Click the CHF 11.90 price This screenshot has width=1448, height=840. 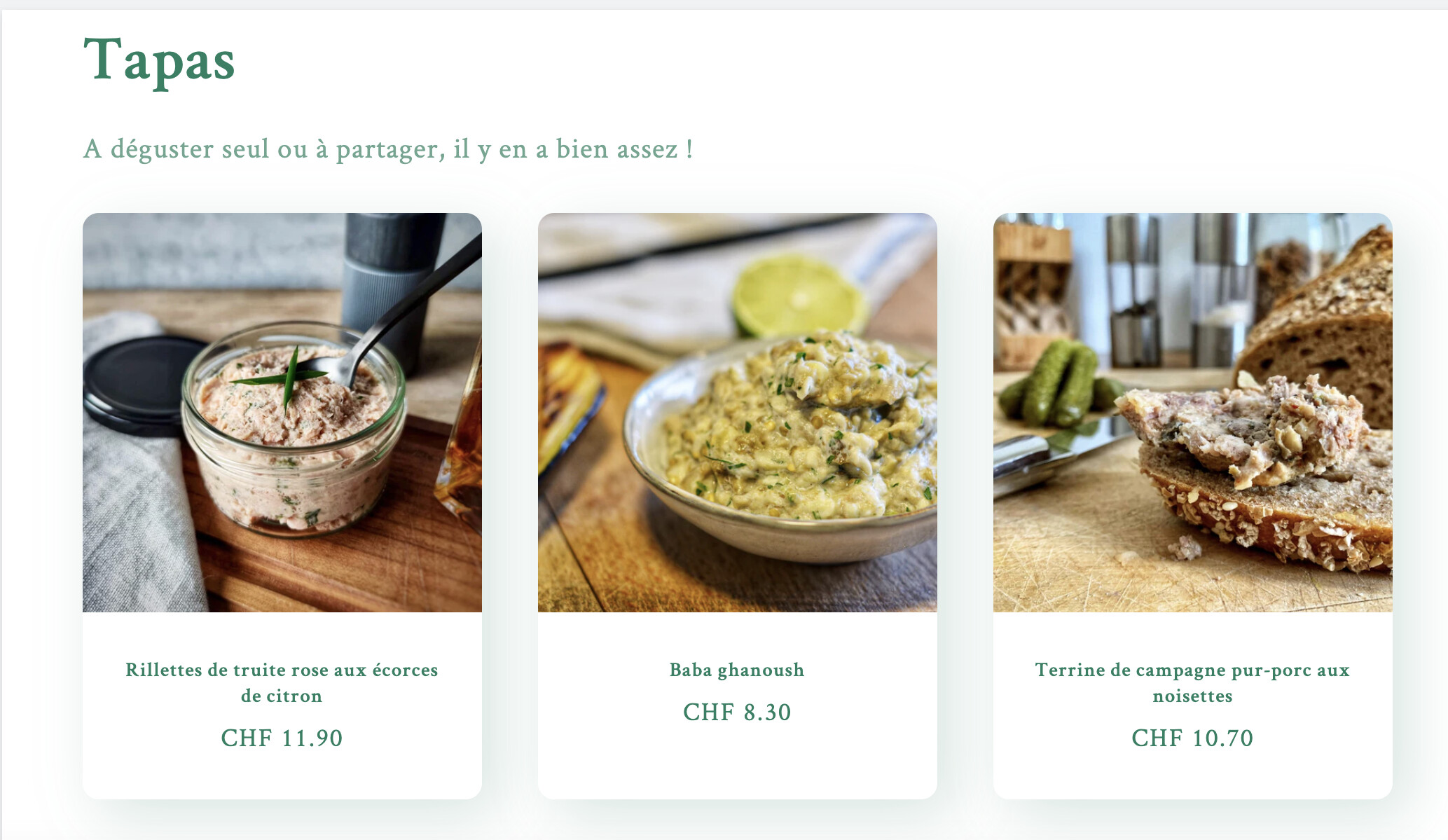coord(282,738)
